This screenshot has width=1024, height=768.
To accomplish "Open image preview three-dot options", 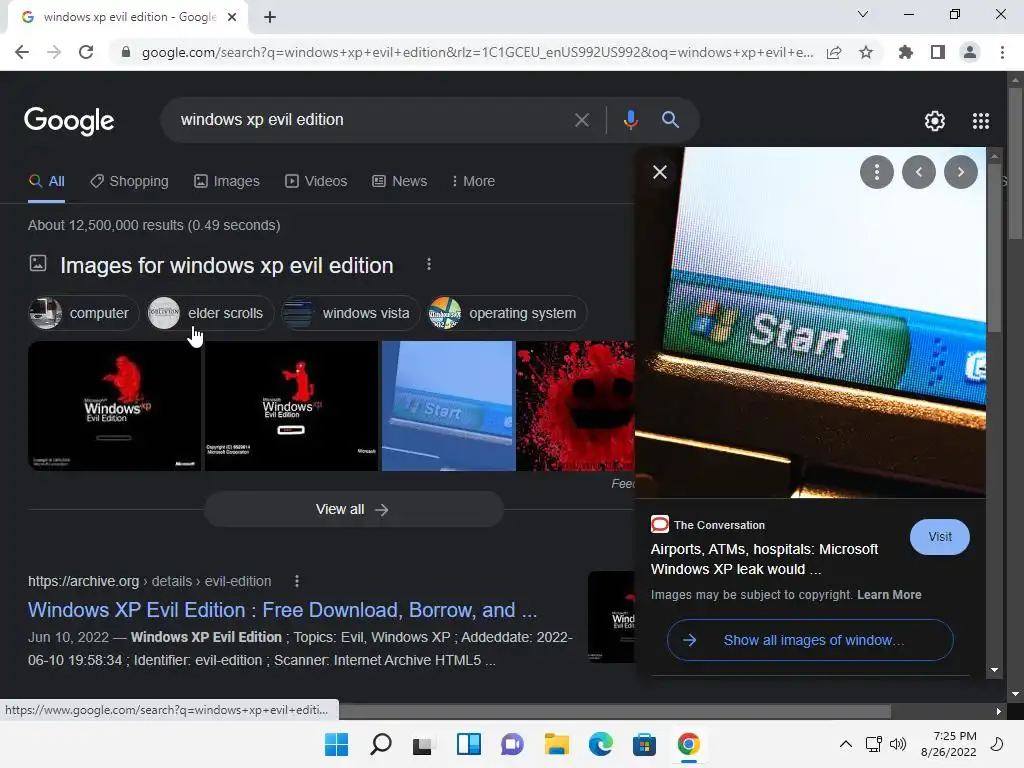I will [x=876, y=172].
